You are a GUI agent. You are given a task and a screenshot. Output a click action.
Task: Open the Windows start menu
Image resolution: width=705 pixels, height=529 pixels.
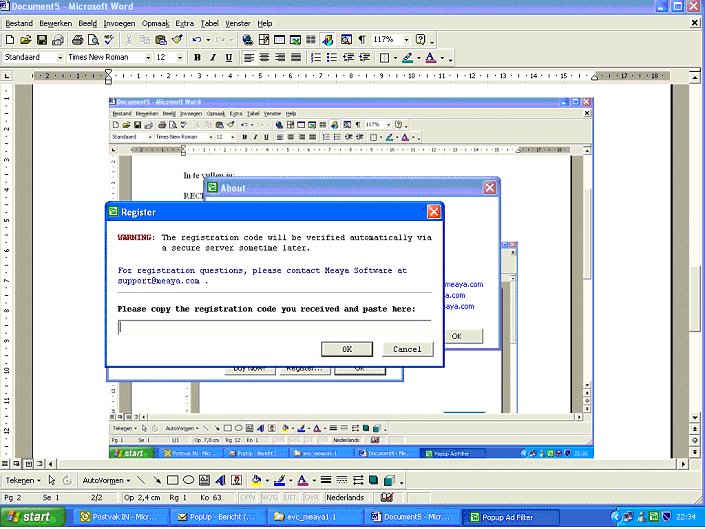pyautogui.click(x=31, y=517)
